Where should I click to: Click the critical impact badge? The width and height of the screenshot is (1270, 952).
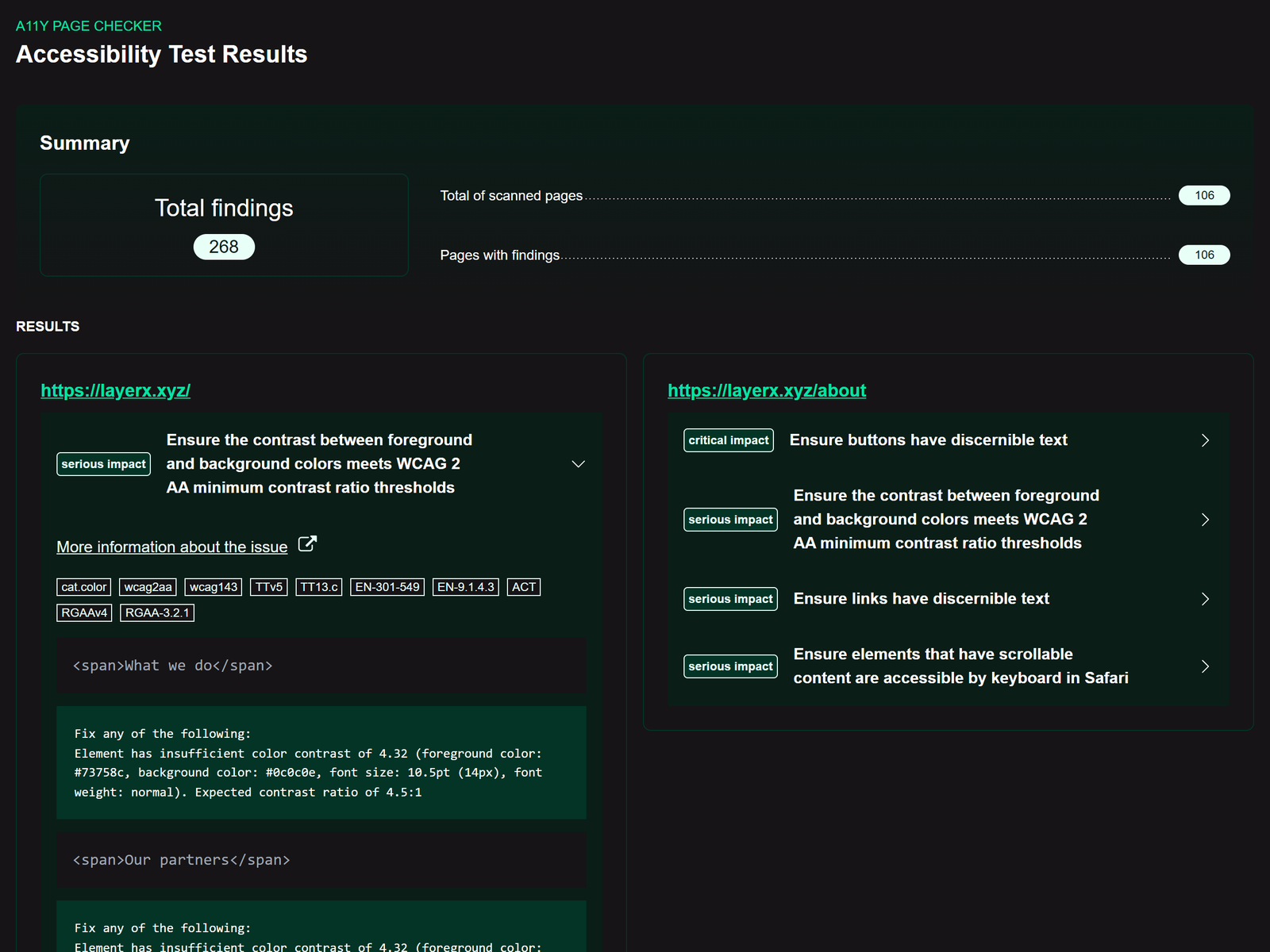pos(729,440)
